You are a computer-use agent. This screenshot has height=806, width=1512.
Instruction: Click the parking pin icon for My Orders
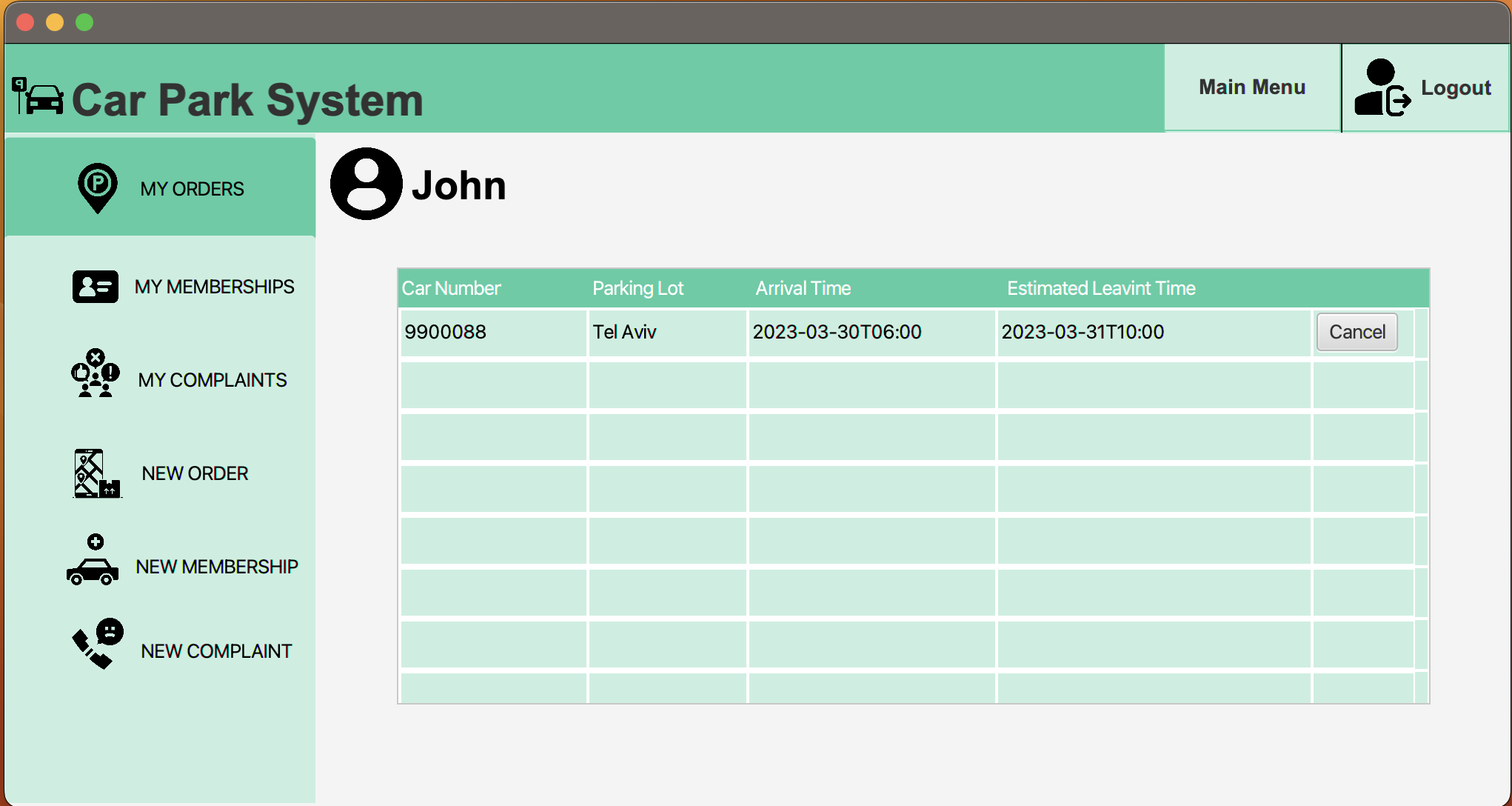(97, 187)
